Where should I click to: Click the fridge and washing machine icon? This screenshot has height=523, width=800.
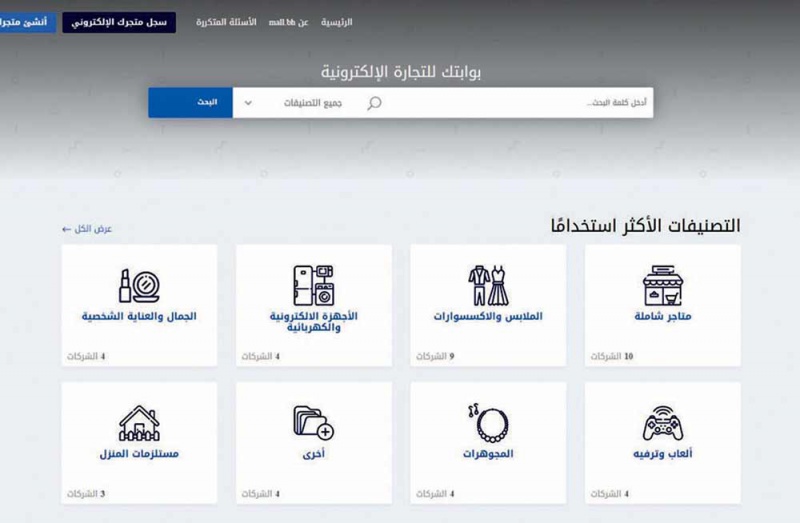point(314,285)
